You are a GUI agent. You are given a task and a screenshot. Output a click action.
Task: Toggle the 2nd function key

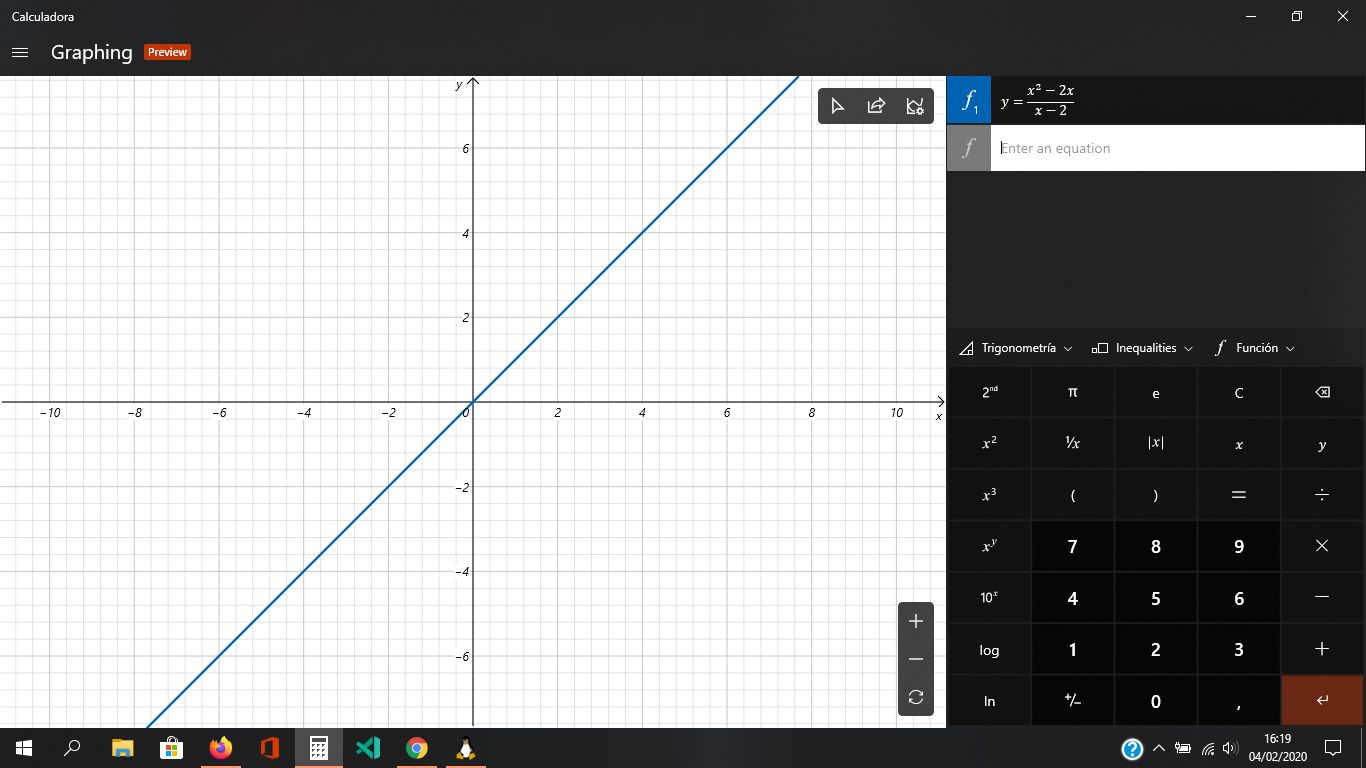click(988, 392)
